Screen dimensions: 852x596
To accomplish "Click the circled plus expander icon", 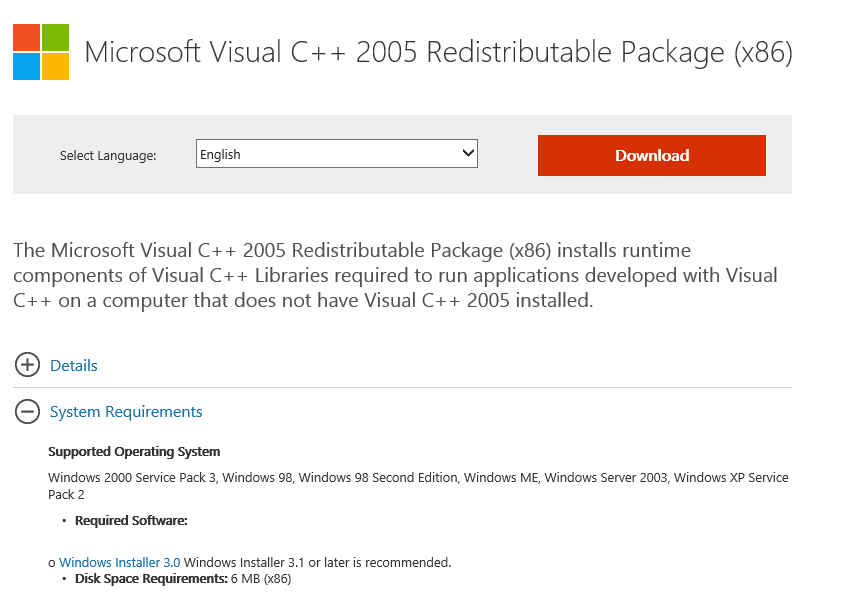I will pos(27,365).
